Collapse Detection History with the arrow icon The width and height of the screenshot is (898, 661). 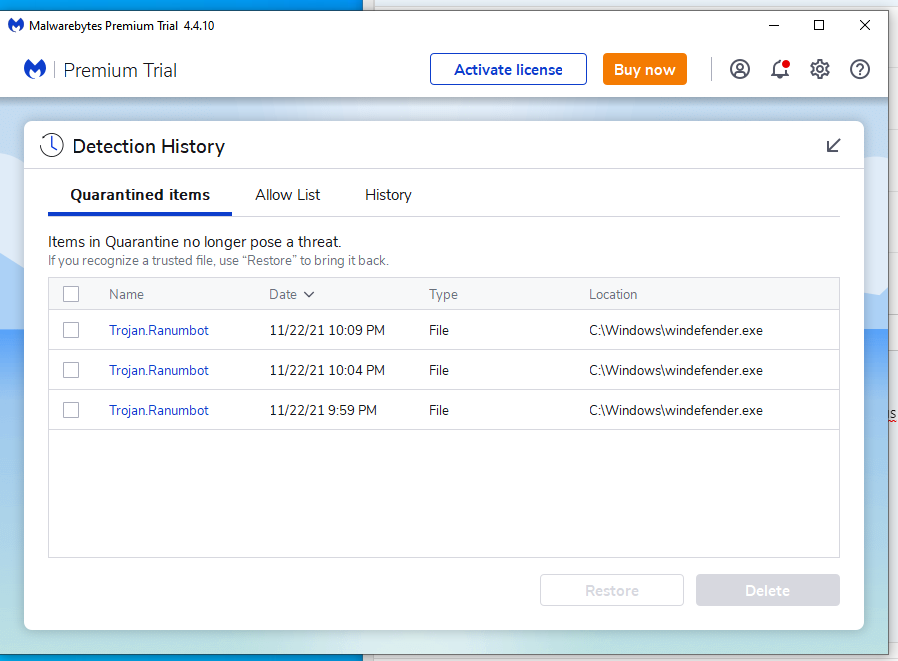coord(833,145)
